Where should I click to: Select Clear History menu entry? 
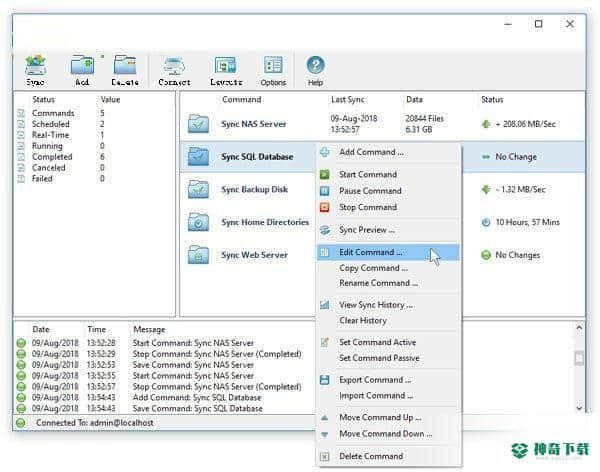[363, 320]
